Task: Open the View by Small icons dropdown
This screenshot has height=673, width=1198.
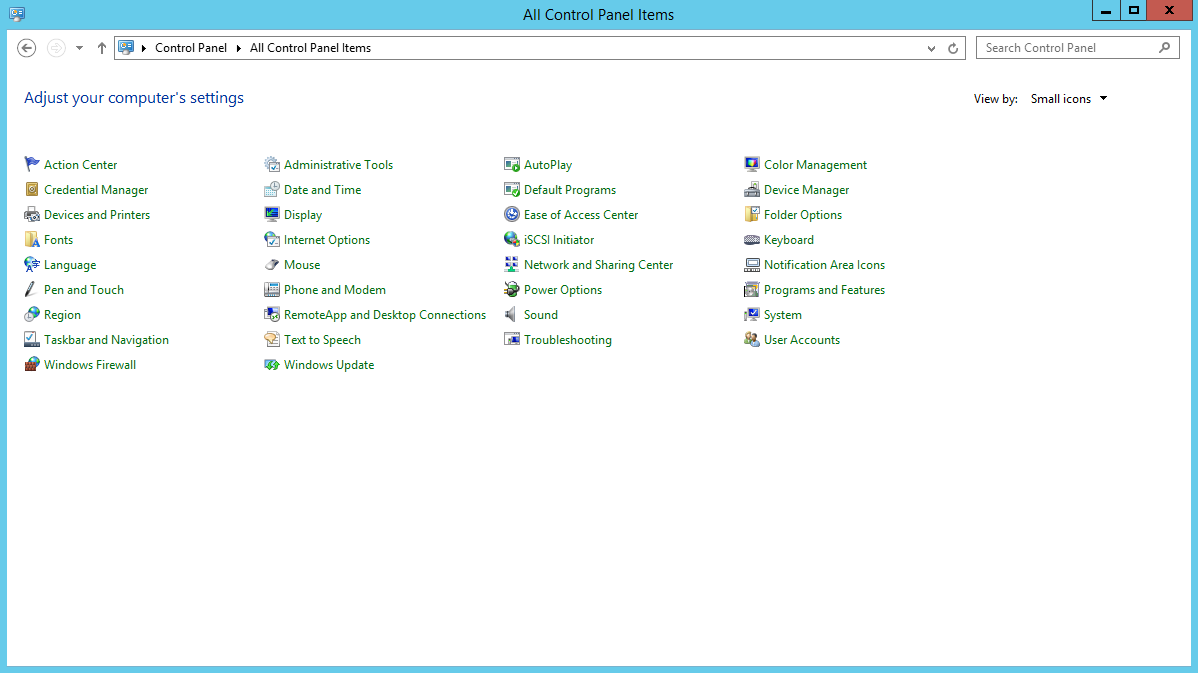Action: click(1069, 99)
